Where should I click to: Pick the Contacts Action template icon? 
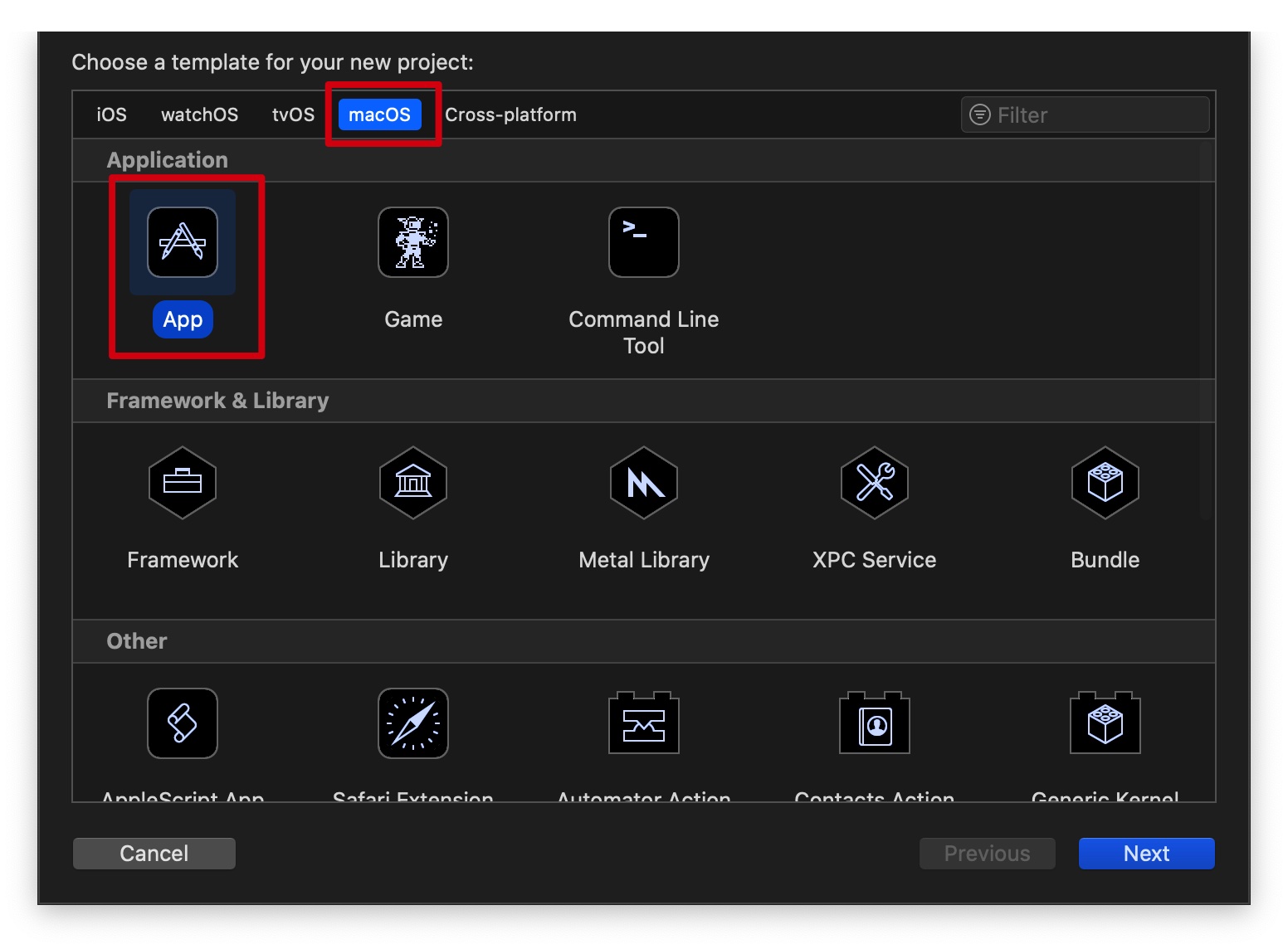[875, 723]
